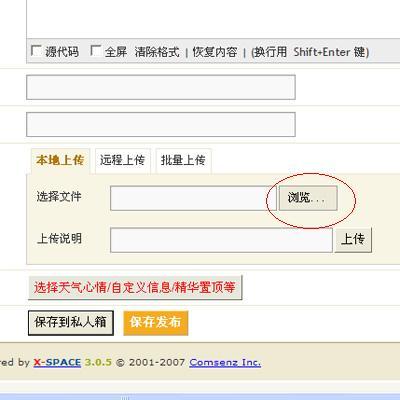Select the 批量上传 batch upload tab

(183, 161)
